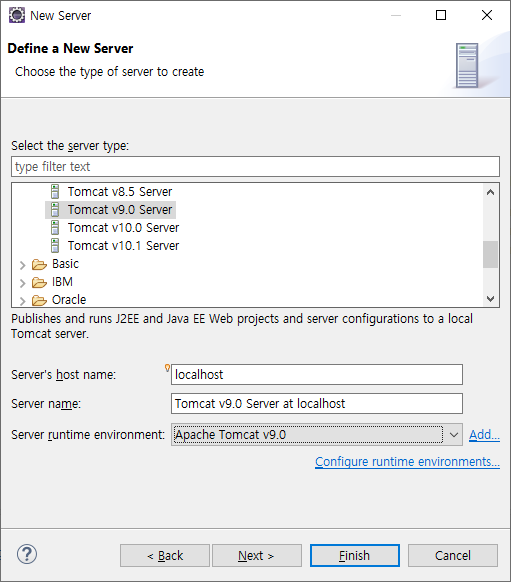Click Finish to create the server

[355, 556]
